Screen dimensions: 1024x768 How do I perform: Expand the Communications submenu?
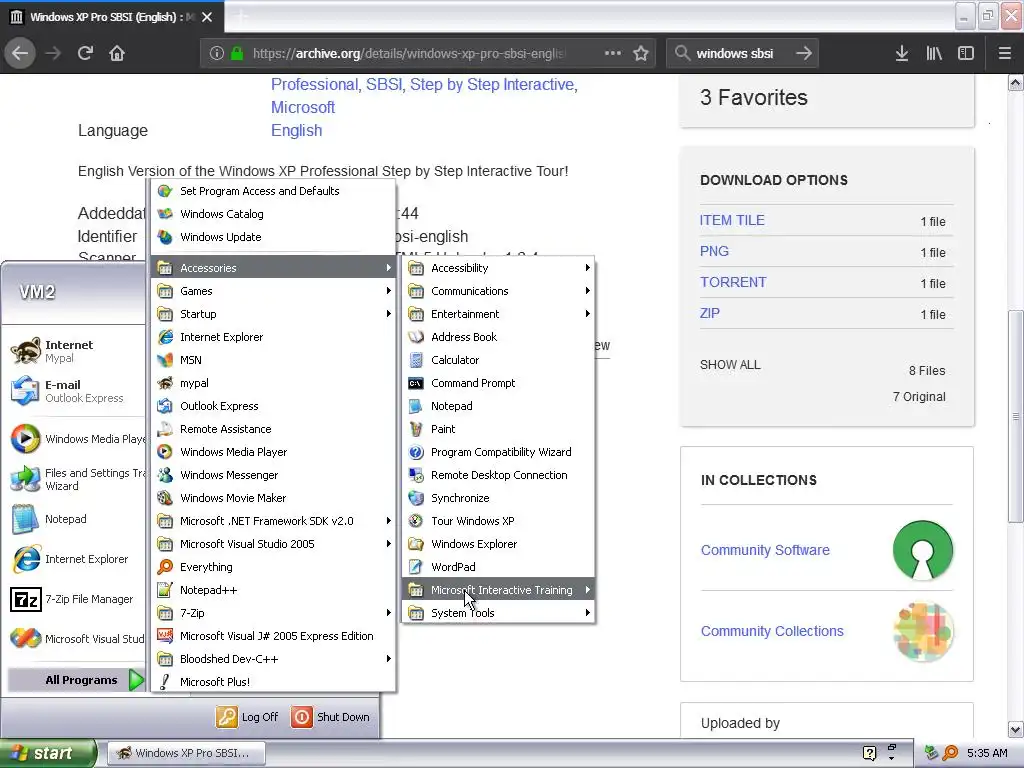point(499,291)
